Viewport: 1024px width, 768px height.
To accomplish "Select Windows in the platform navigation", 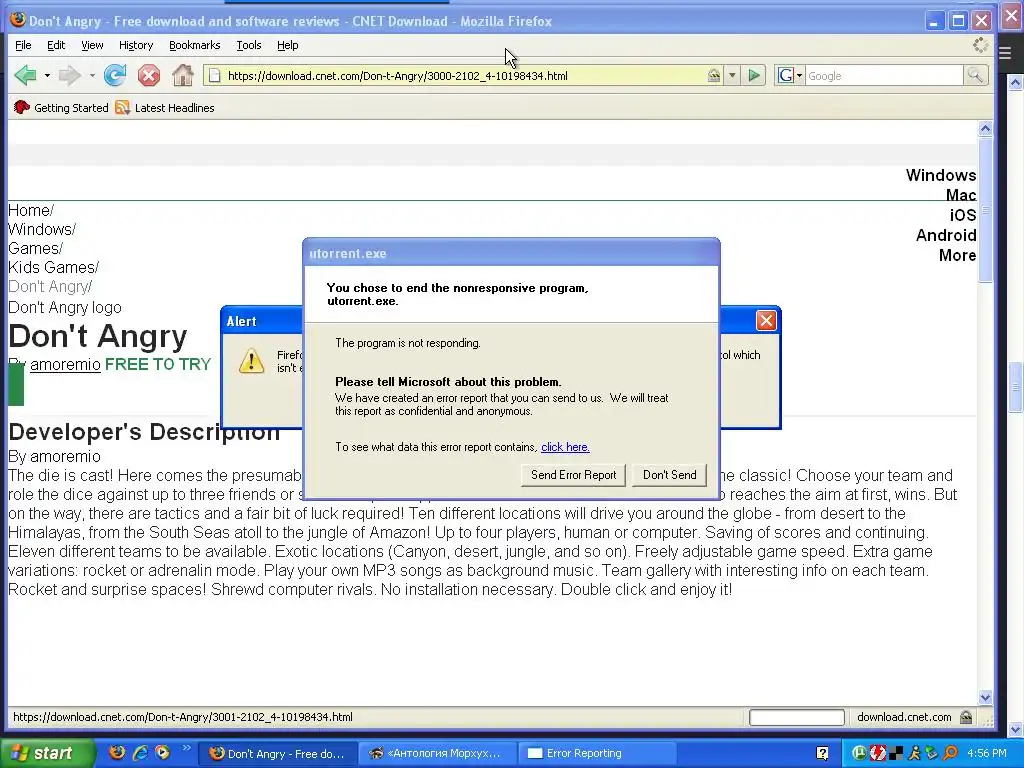I will [x=940, y=175].
